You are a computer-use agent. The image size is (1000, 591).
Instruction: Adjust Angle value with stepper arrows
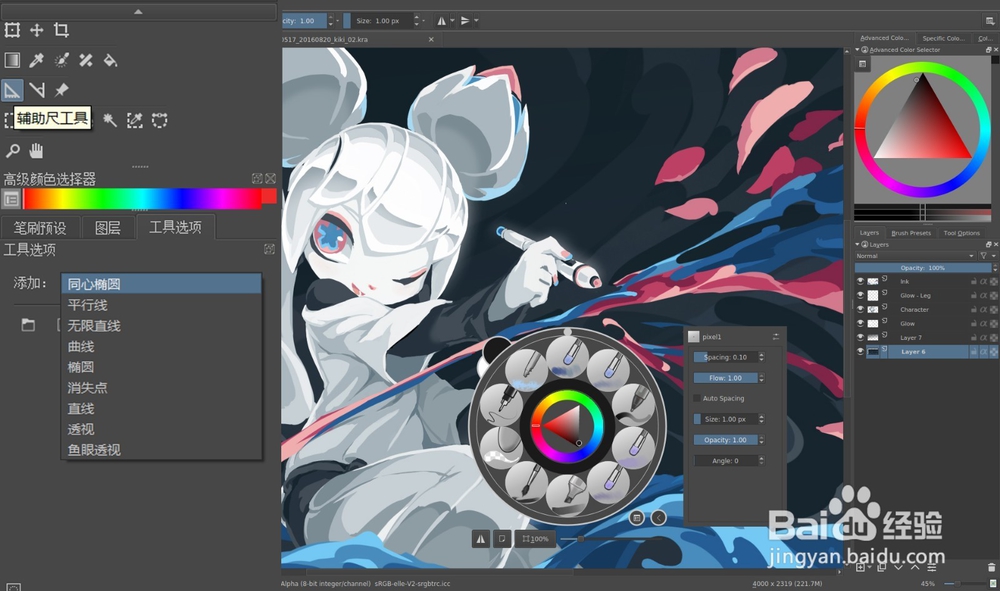[x=761, y=460]
